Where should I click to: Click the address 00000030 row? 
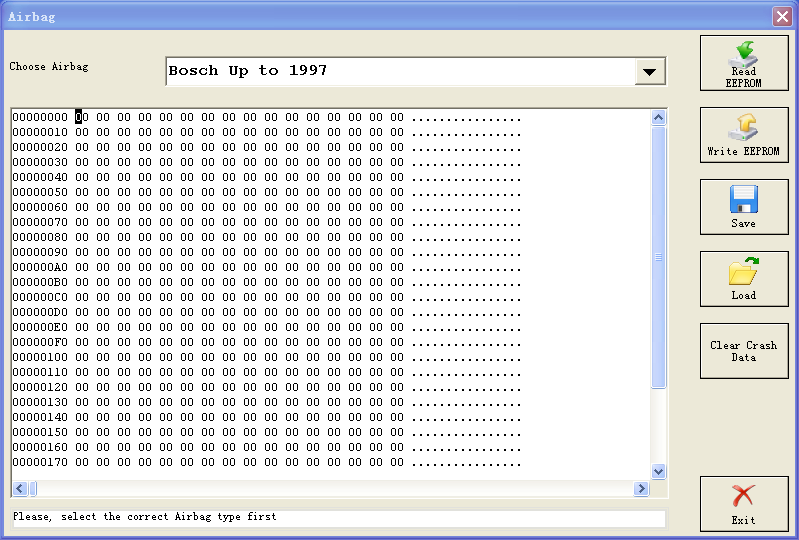[267, 163]
